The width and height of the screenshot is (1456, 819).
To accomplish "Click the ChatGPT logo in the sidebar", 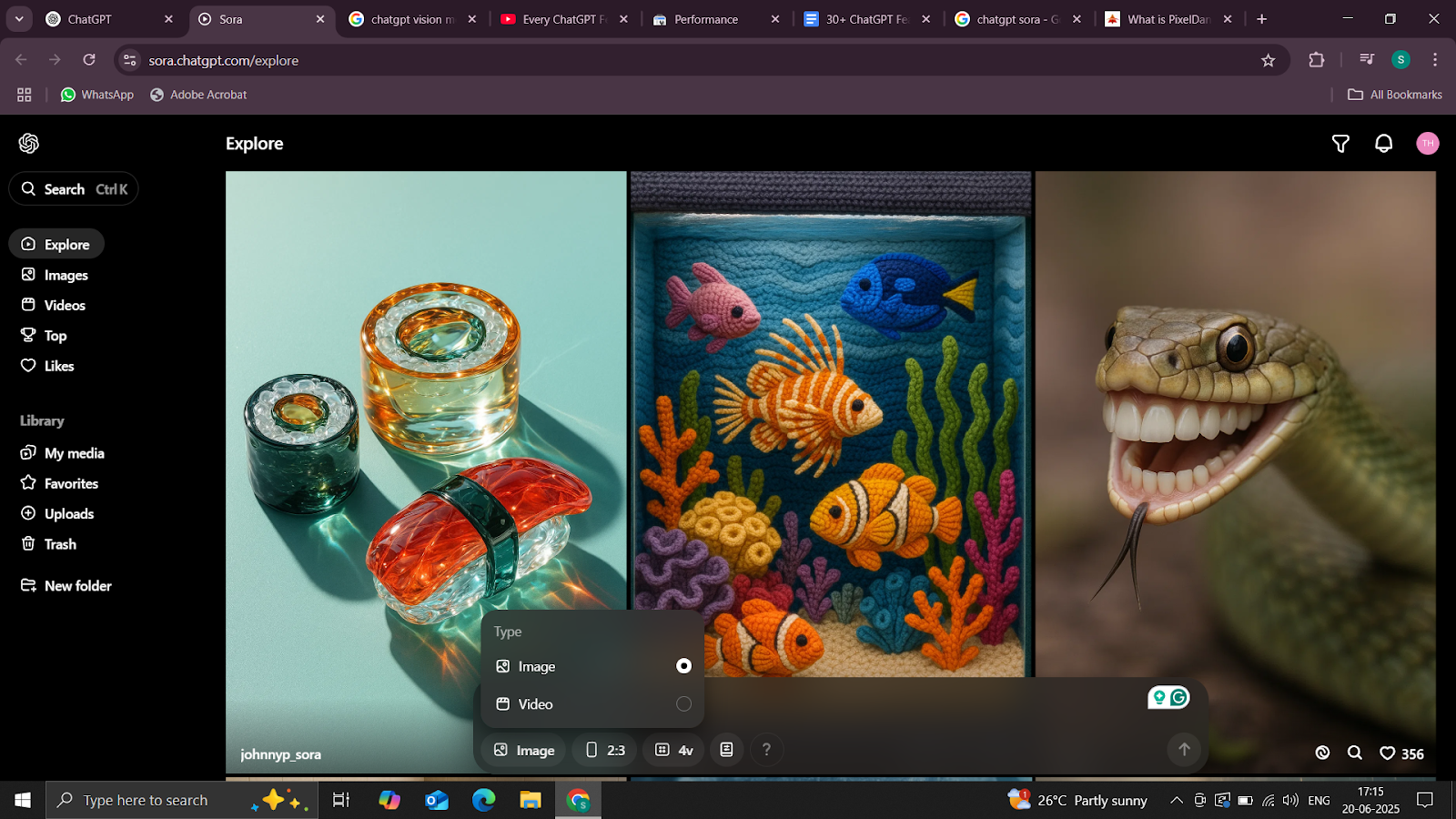I will point(29,143).
